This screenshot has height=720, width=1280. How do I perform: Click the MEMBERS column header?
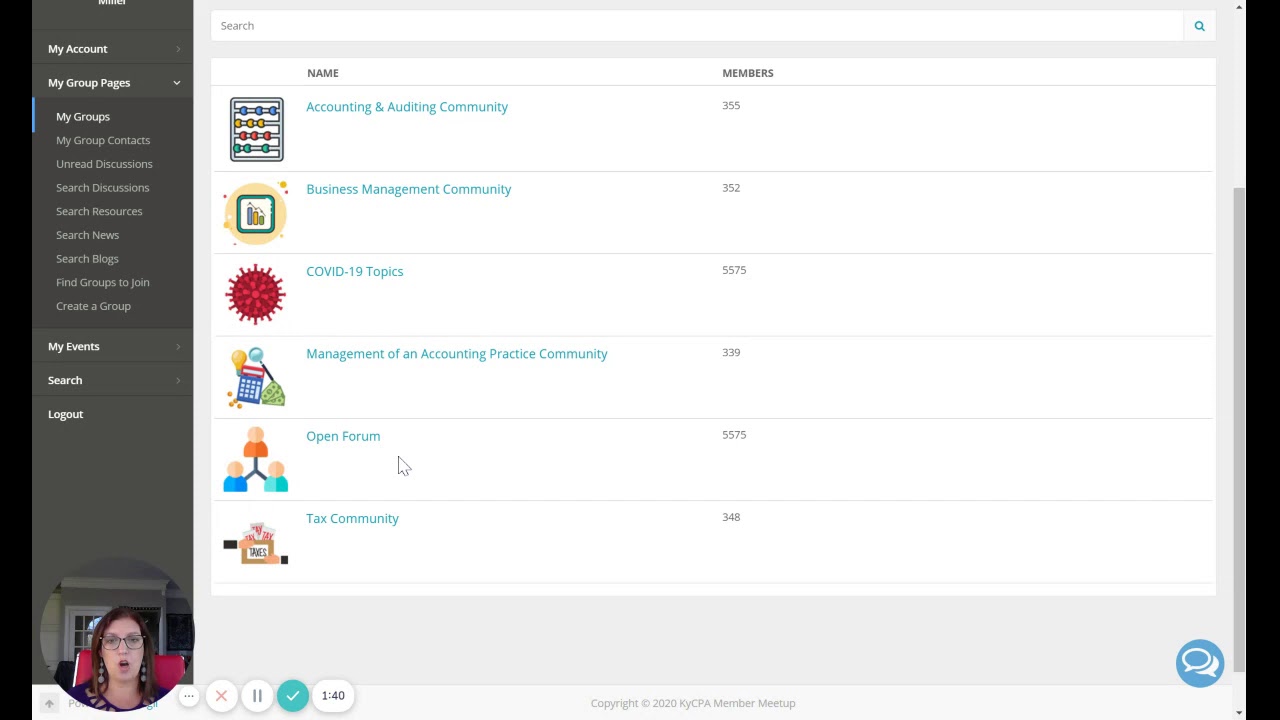point(748,73)
